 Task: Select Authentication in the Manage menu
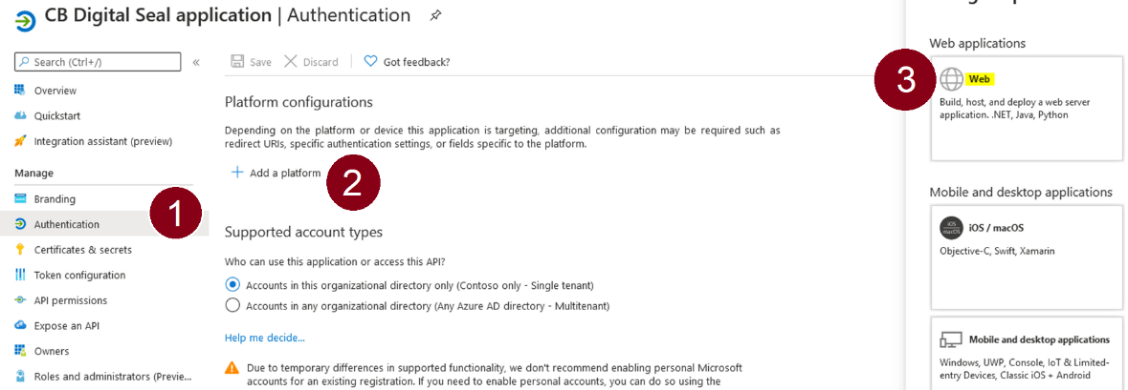tap(67, 225)
